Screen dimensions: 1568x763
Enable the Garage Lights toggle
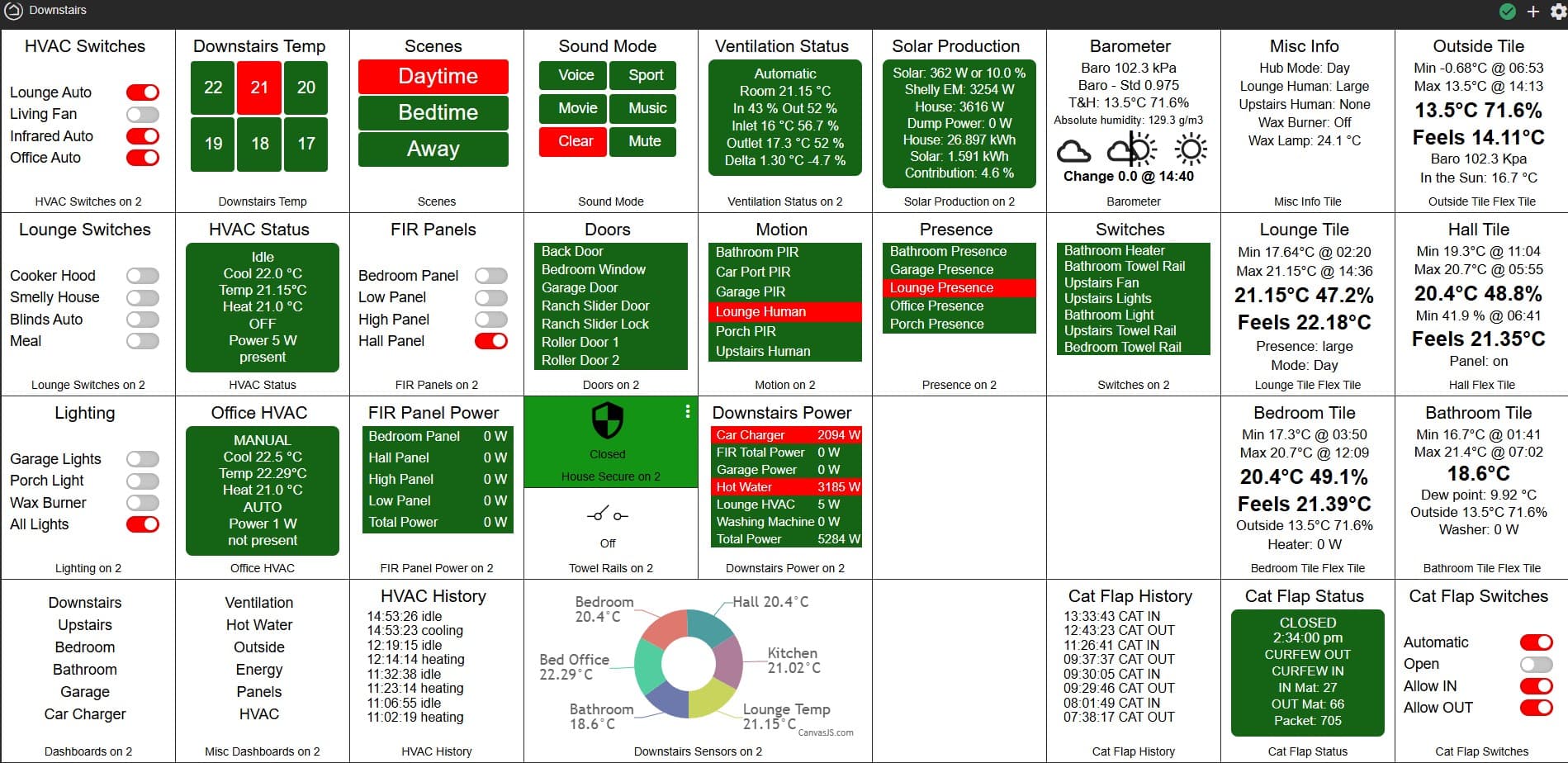143,459
